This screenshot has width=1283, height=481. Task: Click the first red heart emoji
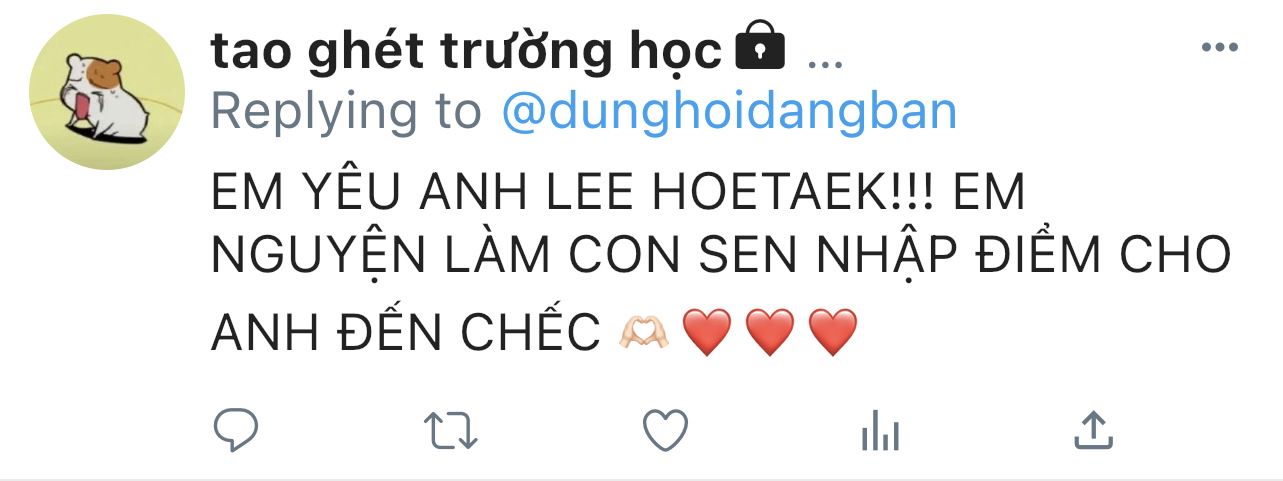click(707, 332)
